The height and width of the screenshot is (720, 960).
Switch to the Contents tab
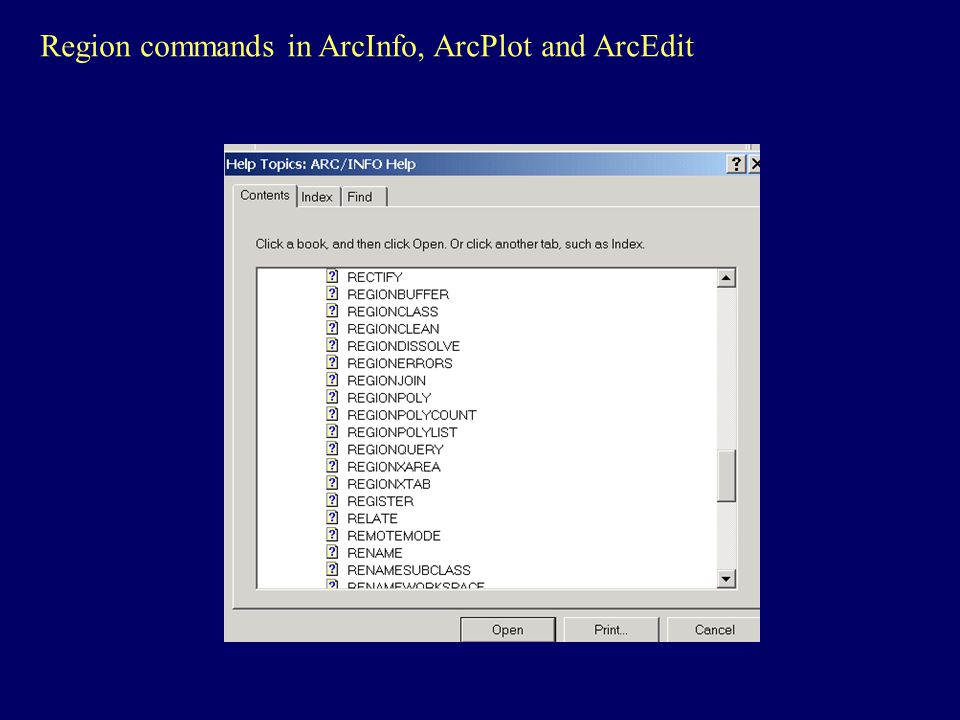pyautogui.click(x=264, y=195)
